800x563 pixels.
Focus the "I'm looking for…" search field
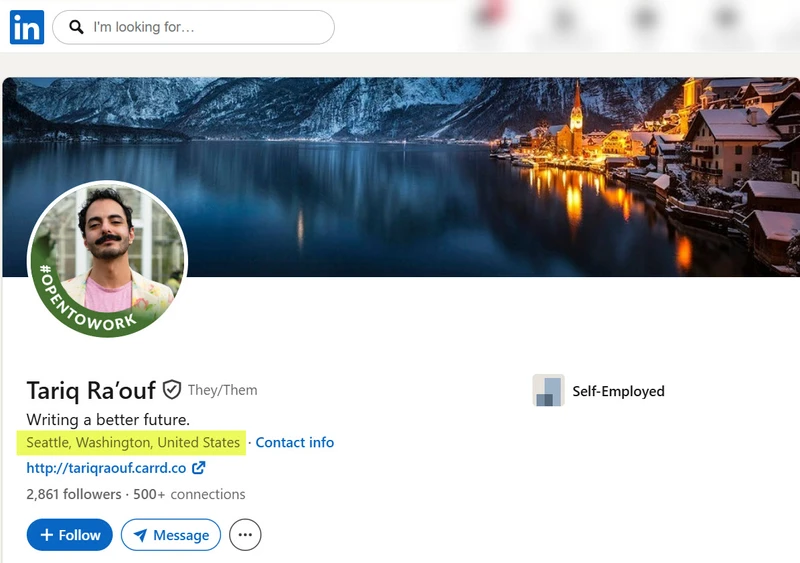coord(193,27)
